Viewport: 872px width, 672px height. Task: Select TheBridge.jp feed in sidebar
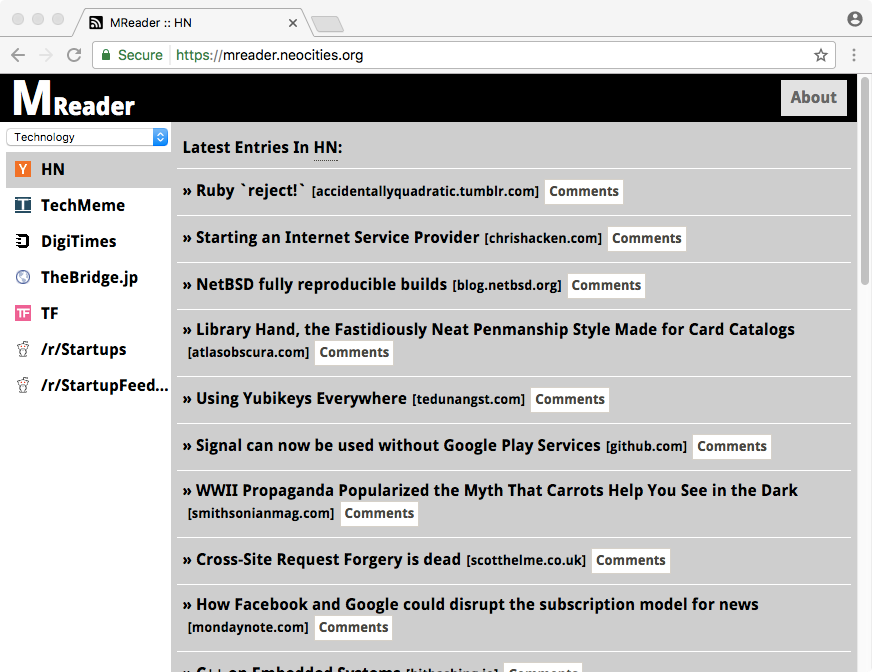coord(88,277)
